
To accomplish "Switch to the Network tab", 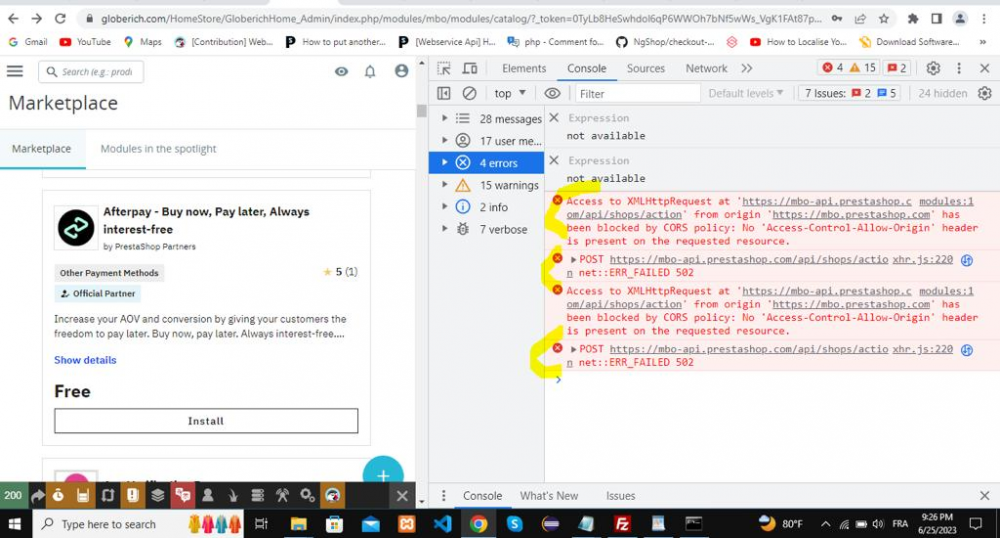I will coord(706,68).
